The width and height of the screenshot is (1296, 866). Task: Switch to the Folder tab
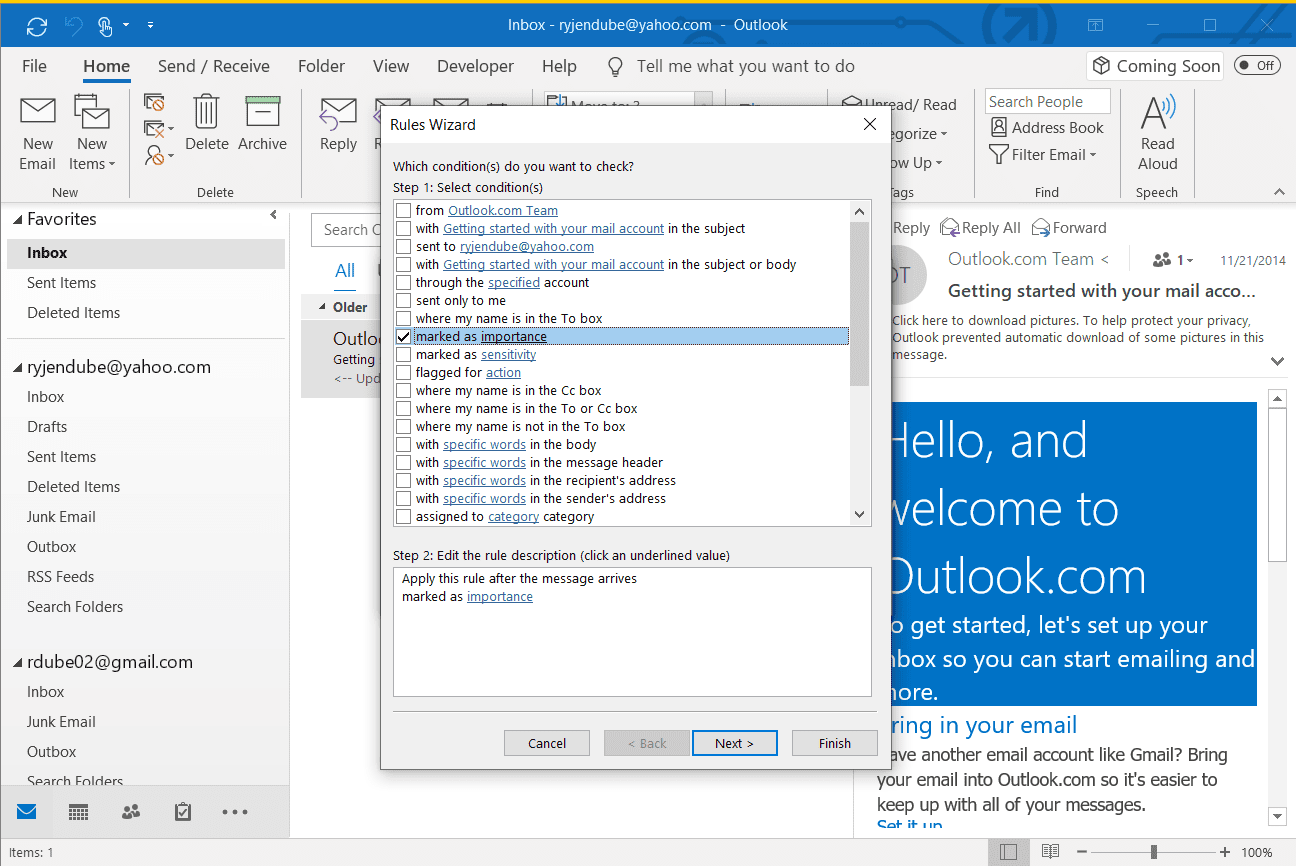(321, 66)
